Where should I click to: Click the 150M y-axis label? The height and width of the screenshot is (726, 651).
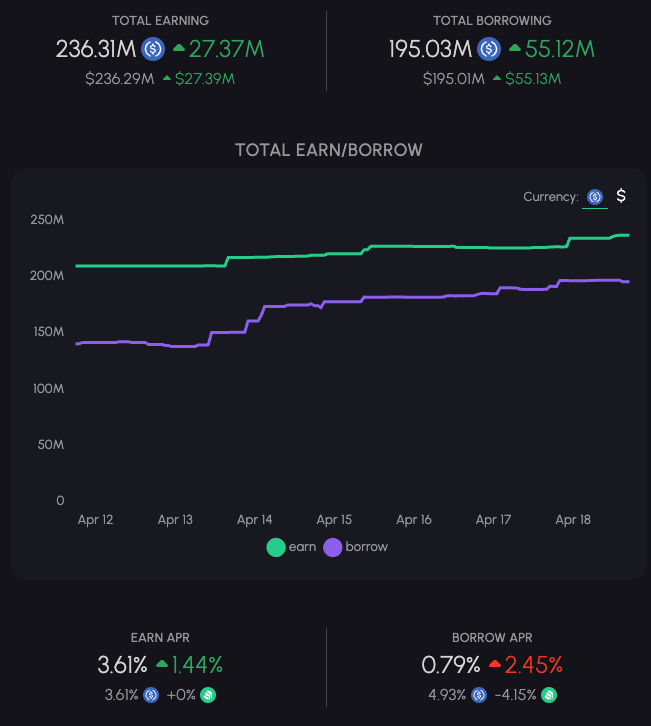(49, 332)
